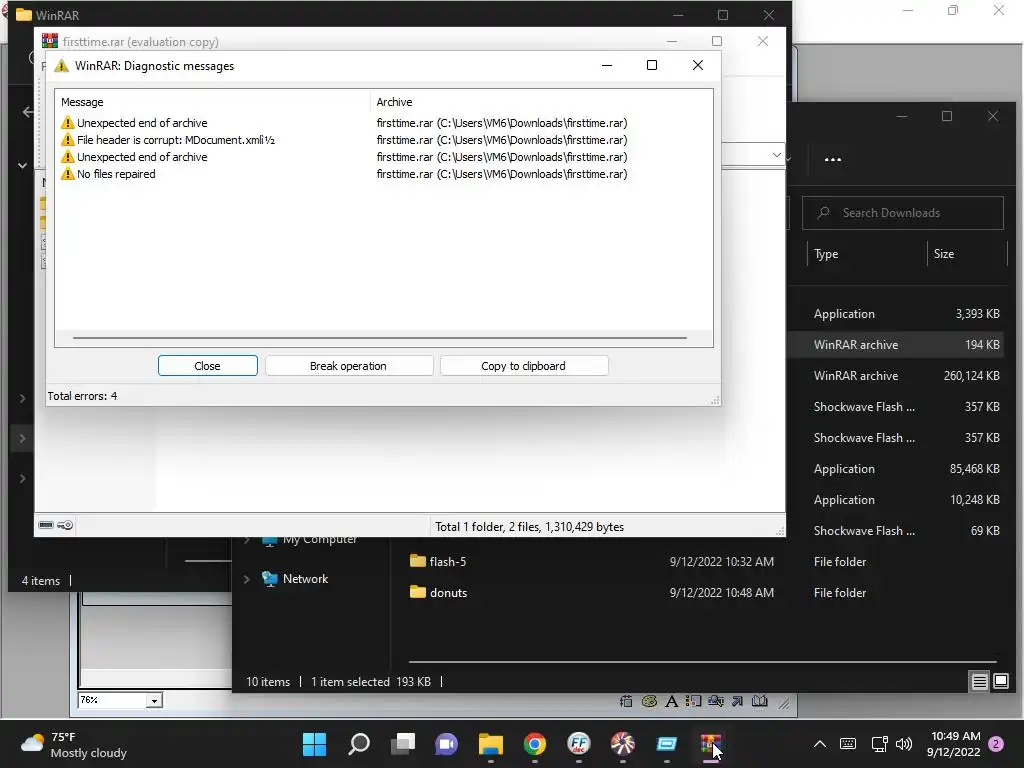Open the FFdec app on the taskbar
This screenshot has height=768, width=1024.
[579, 744]
